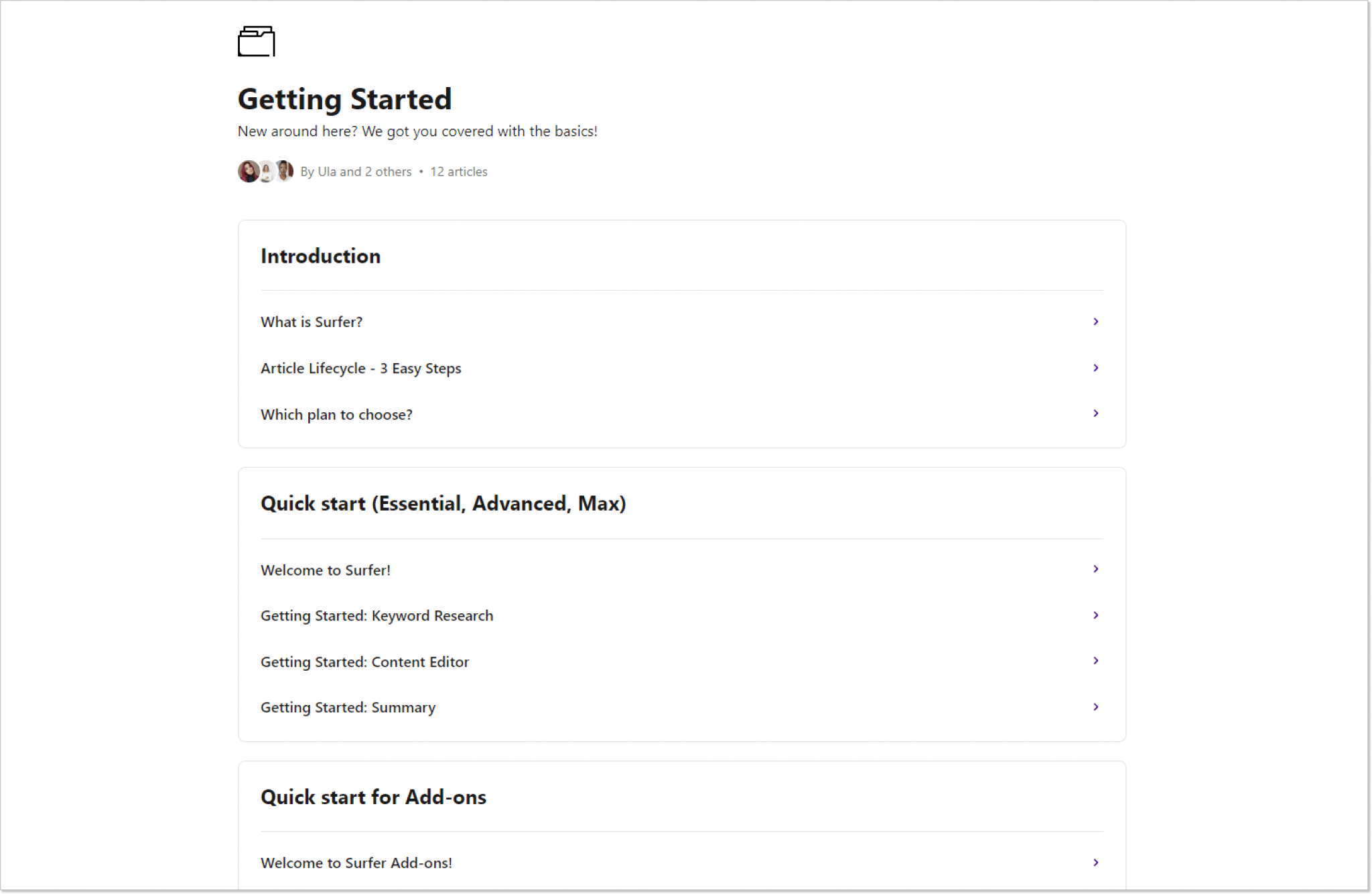The height and width of the screenshot is (894, 1372).
Task: Open the Welcome to Surfer! article
Action: coord(325,570)
